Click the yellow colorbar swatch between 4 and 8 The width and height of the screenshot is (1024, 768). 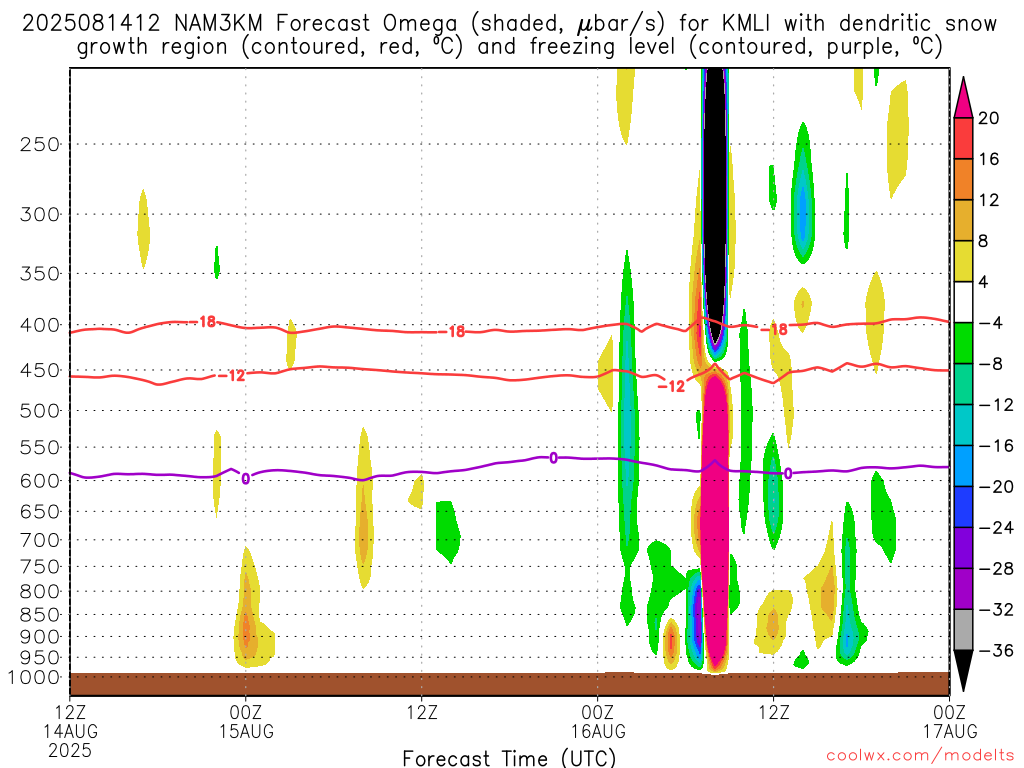tap(963, 261)
